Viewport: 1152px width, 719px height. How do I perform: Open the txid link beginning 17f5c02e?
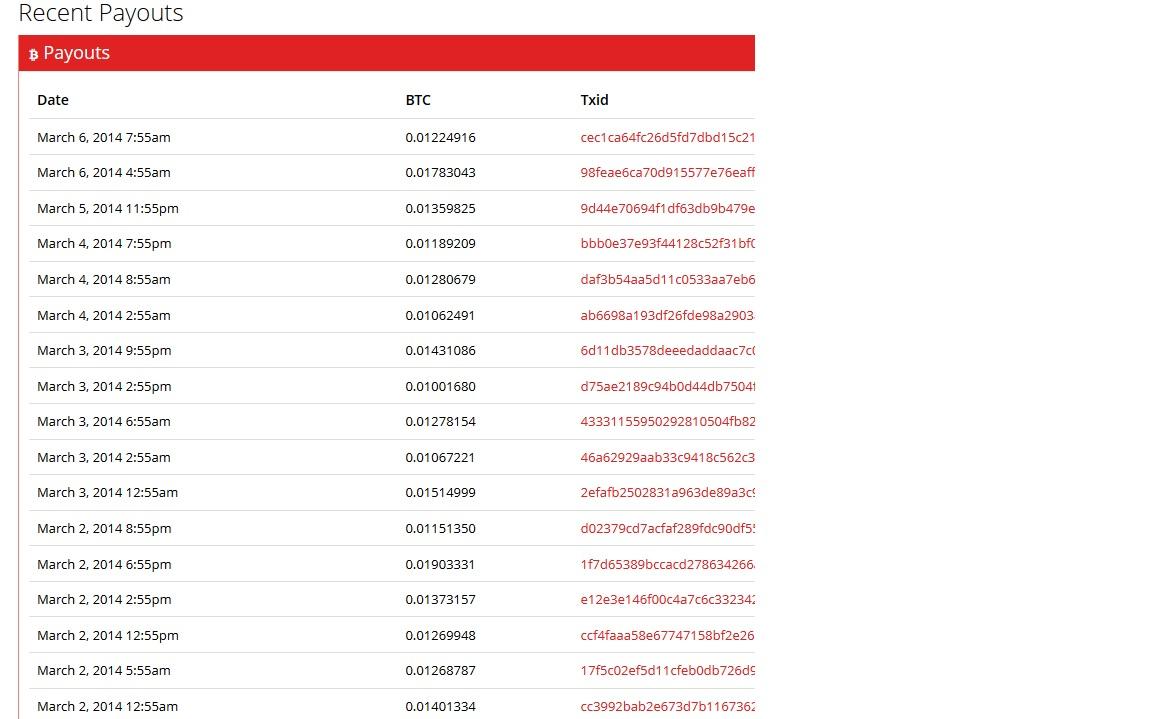[667, 670]
